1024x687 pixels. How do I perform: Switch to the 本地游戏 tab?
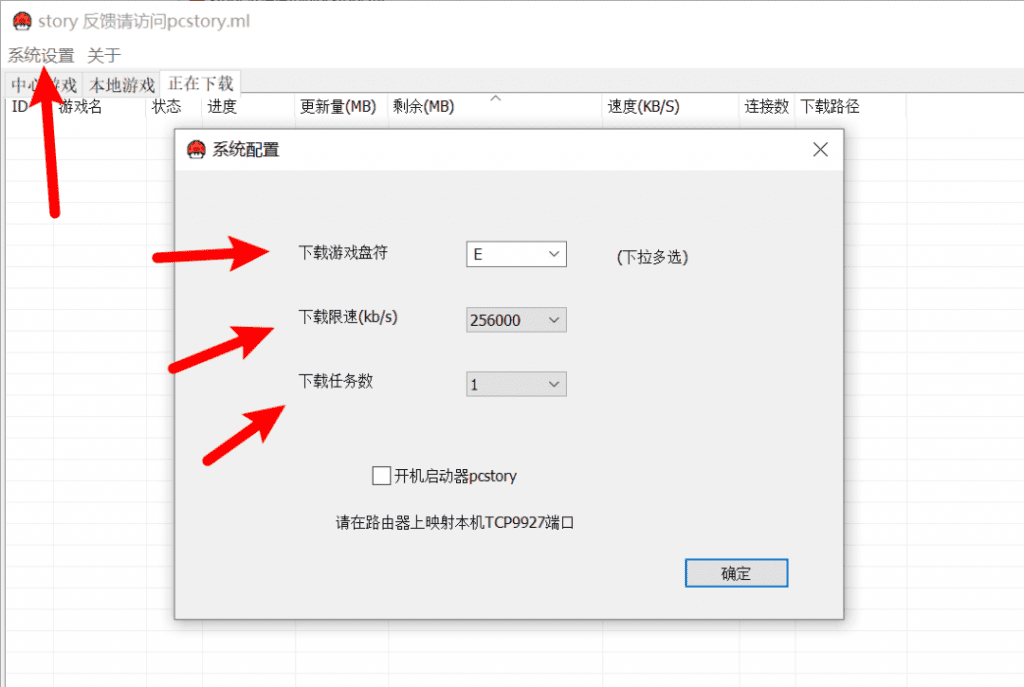point(121,85)
